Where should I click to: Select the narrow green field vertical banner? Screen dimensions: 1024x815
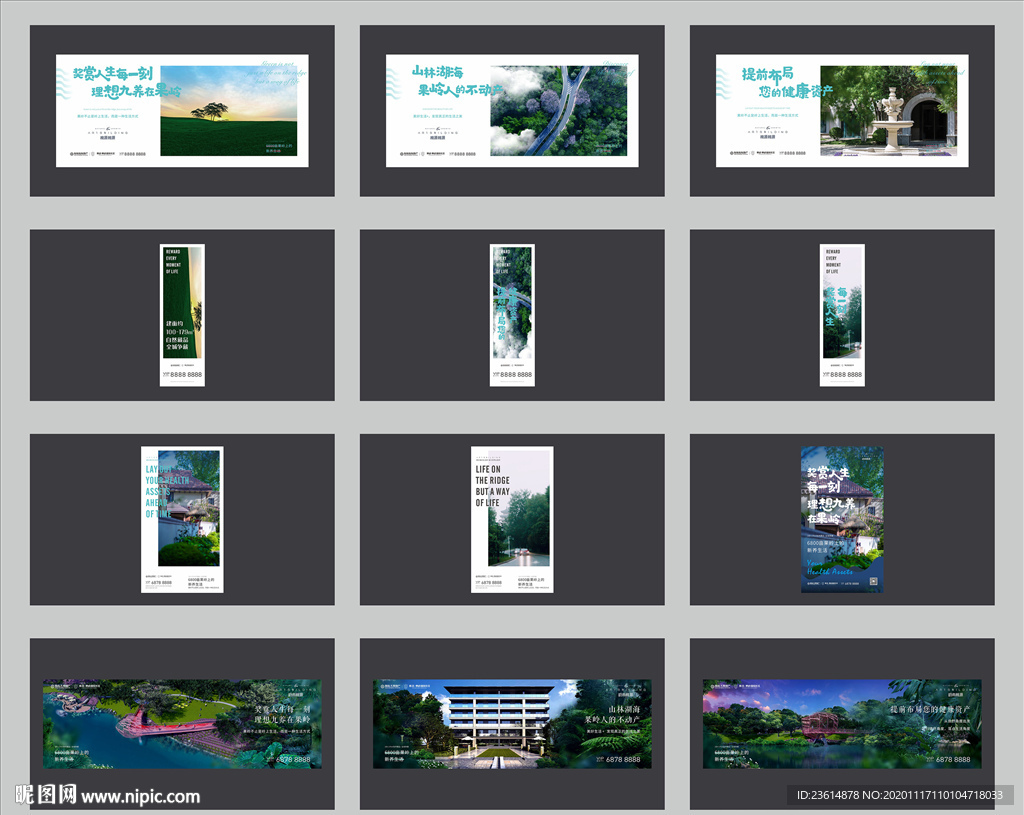(x=183, y=315)
